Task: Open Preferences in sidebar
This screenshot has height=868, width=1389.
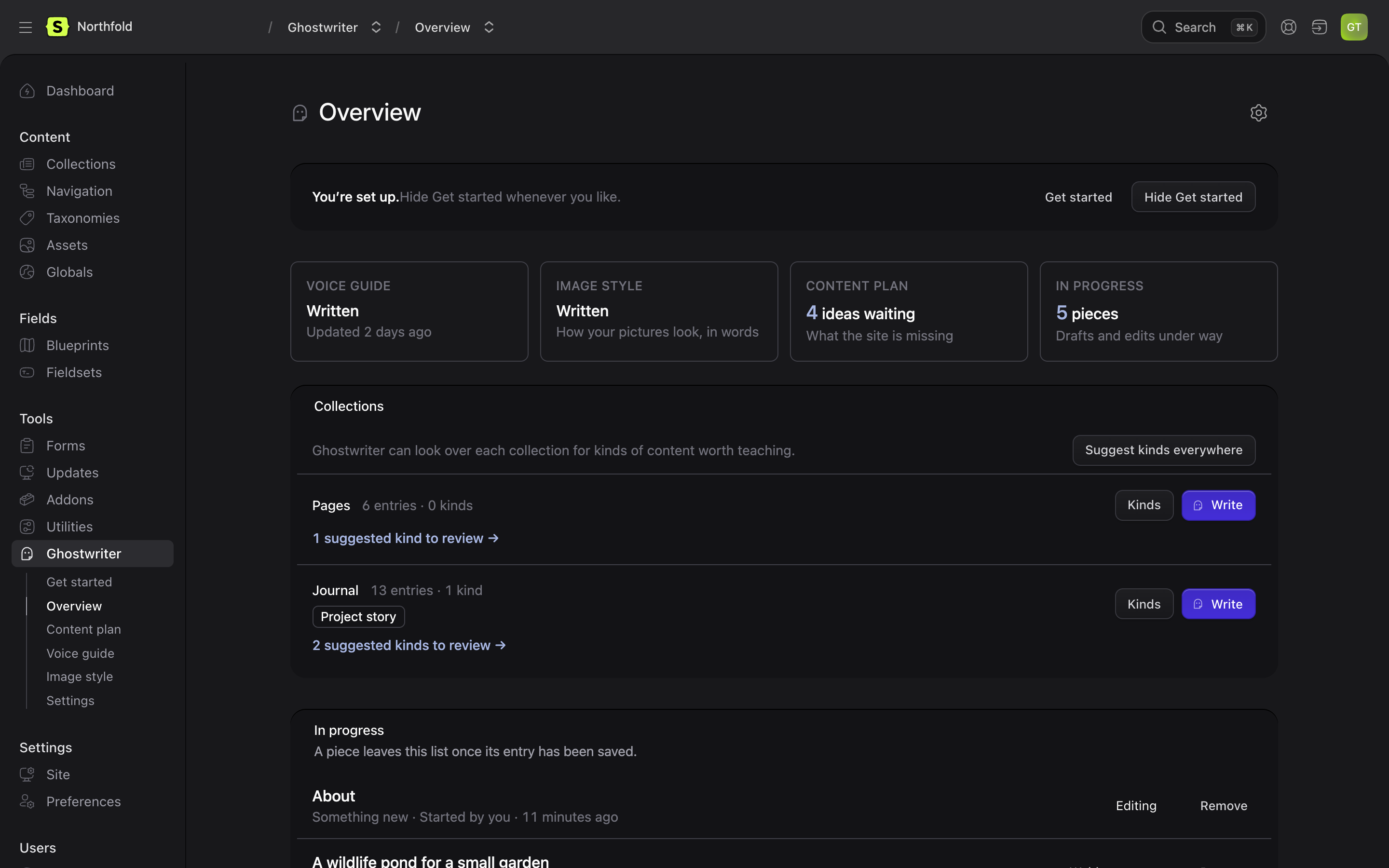Action: coord(84,802)
